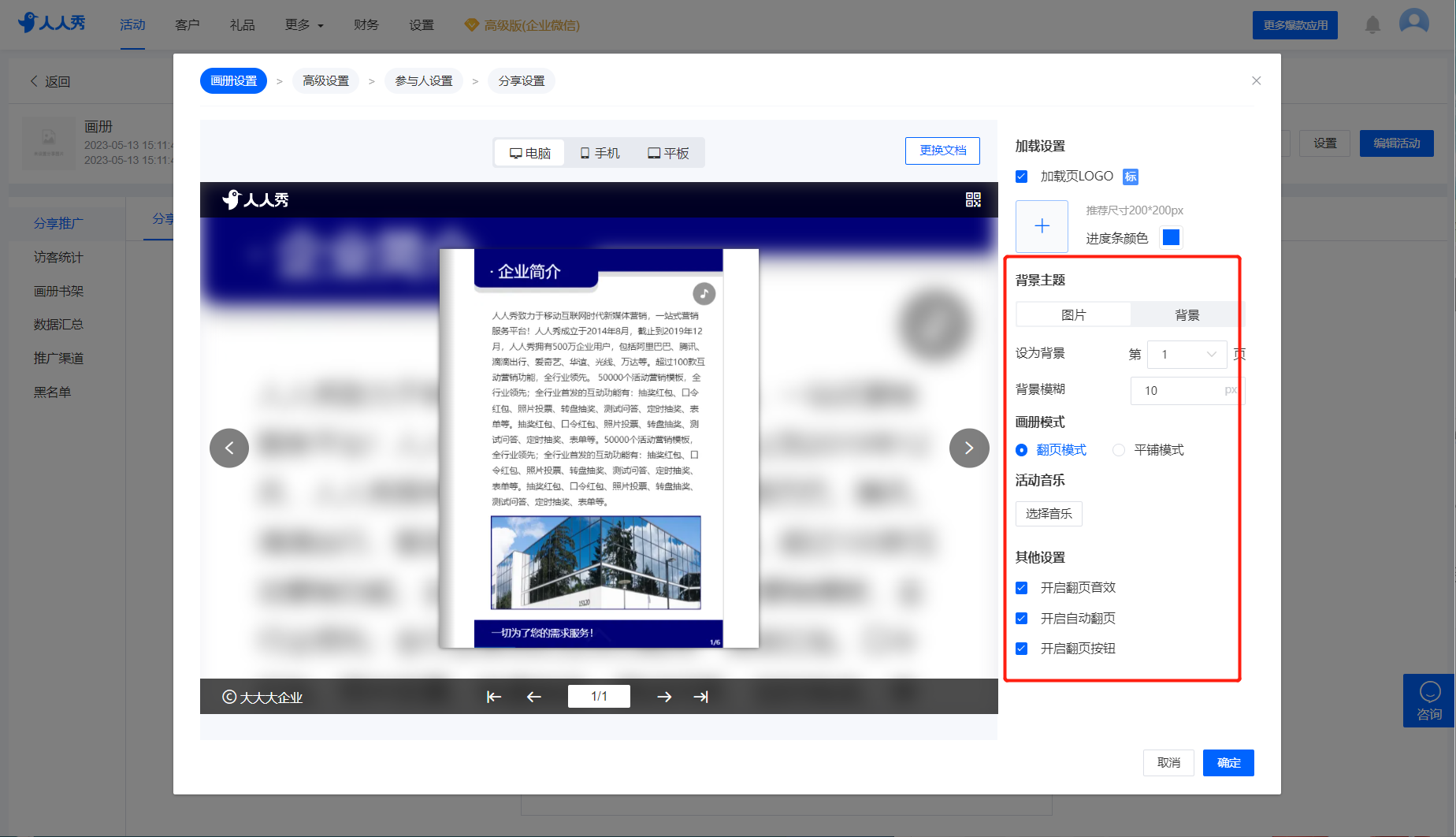
Task: Switch preview to 平板 view
Action: [x=668, y=153]
